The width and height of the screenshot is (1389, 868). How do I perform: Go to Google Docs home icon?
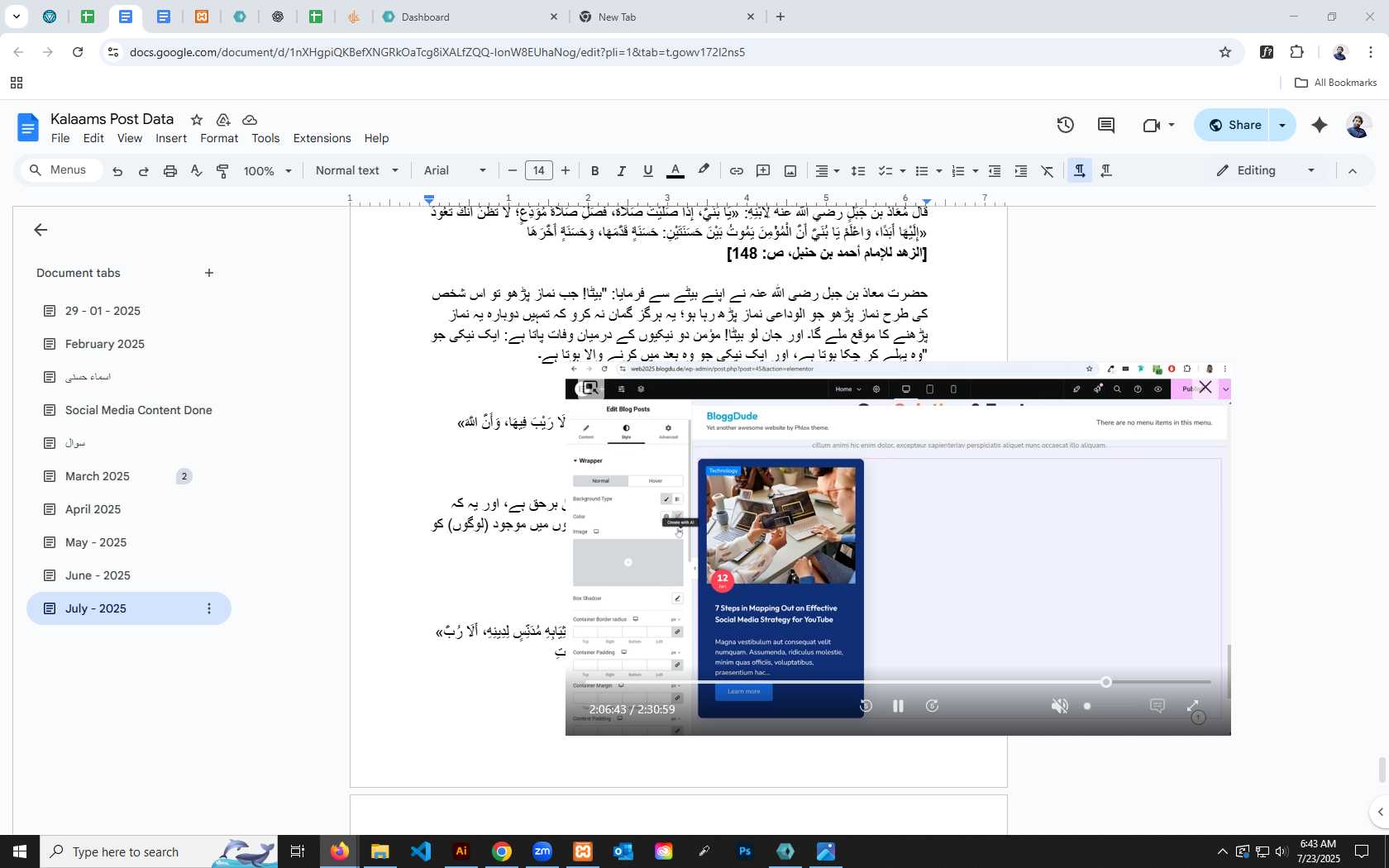coord(28,127)
